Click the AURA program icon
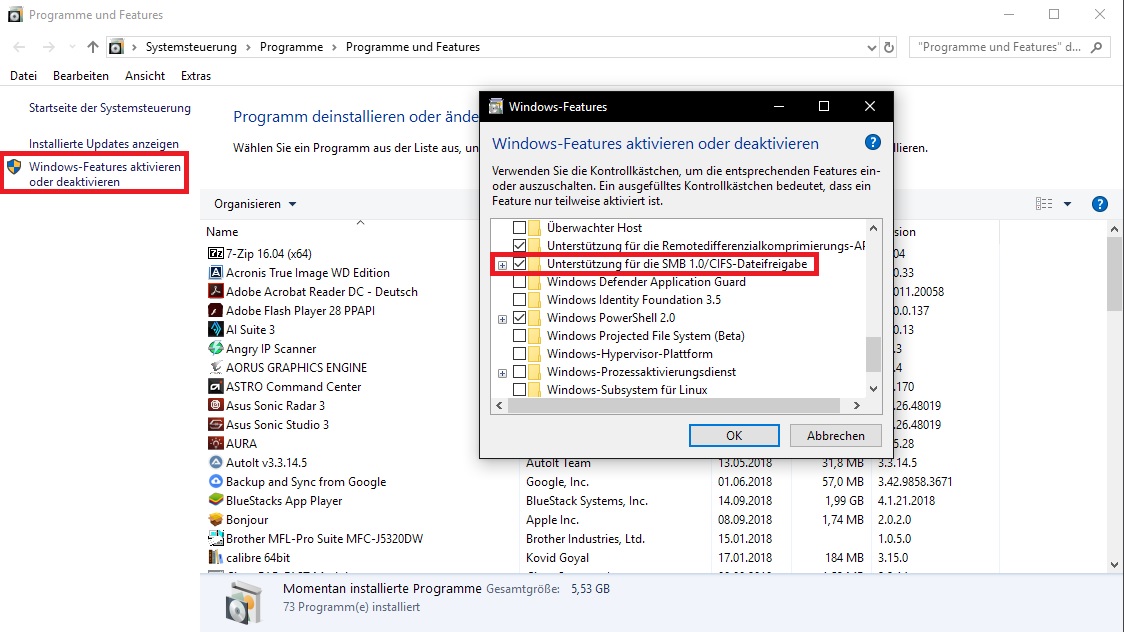 click(x=215, y=443)
